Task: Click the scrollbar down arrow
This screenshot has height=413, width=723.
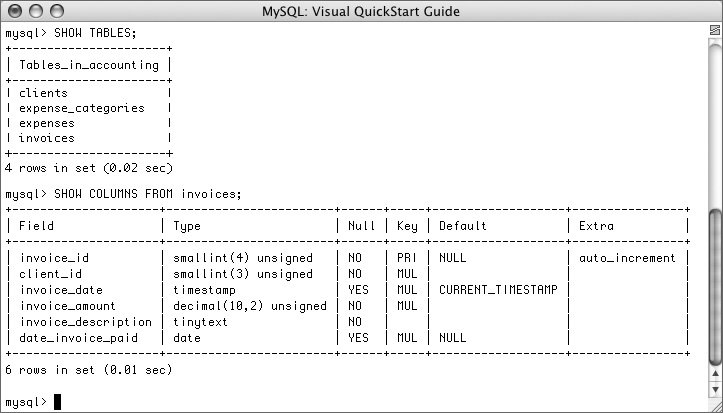Action: click(x=715, y=389)
